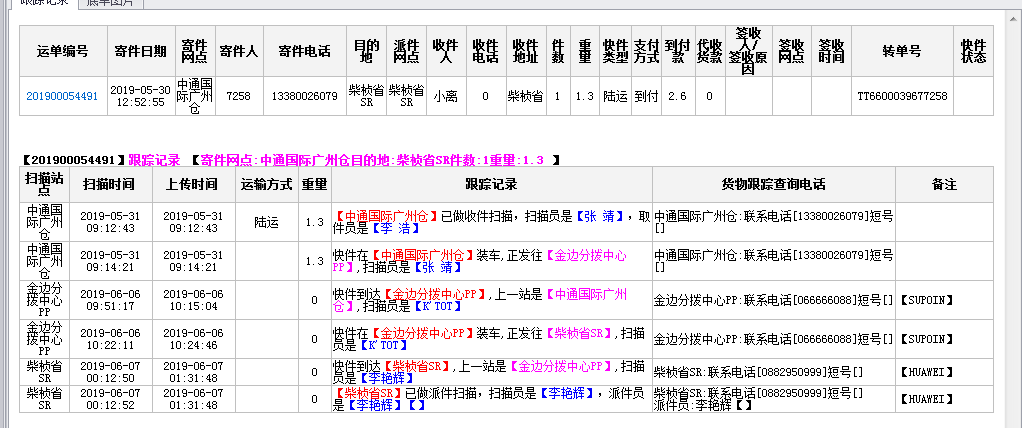Screen dimensions: 1022x428
Task: Select the 上传时间 column header
Action: point(194,184)
